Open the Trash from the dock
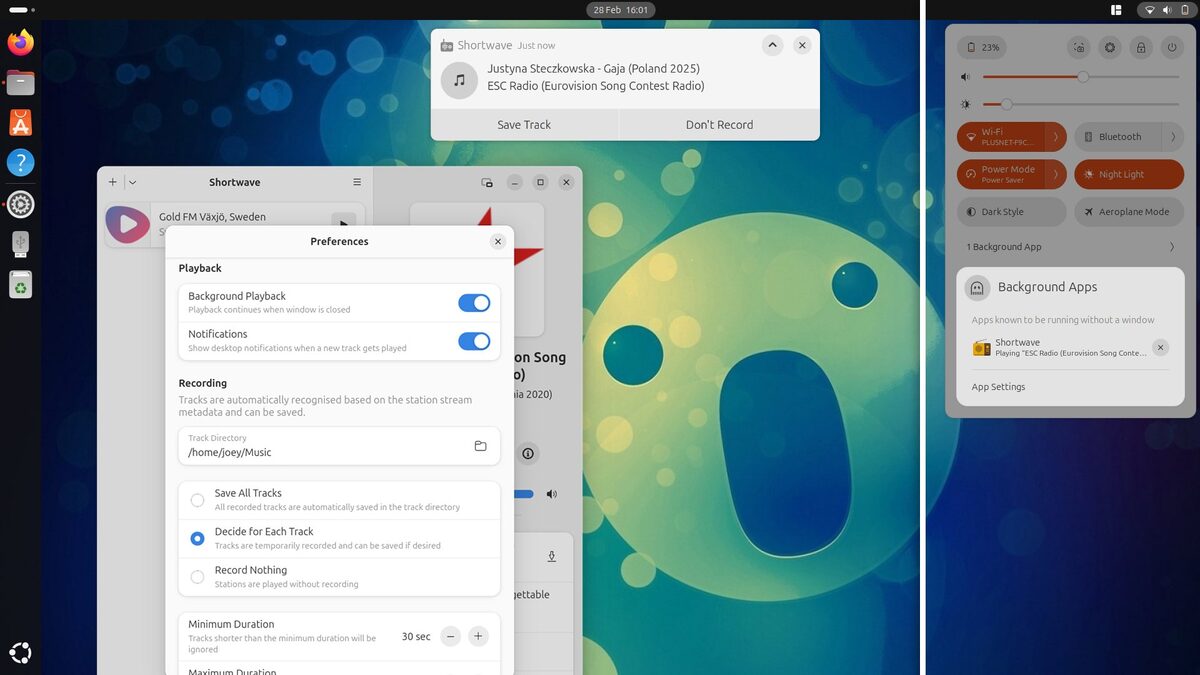The height and width of the screenshot is (675, 1200). pyautogui.click(x=20, y=285)
